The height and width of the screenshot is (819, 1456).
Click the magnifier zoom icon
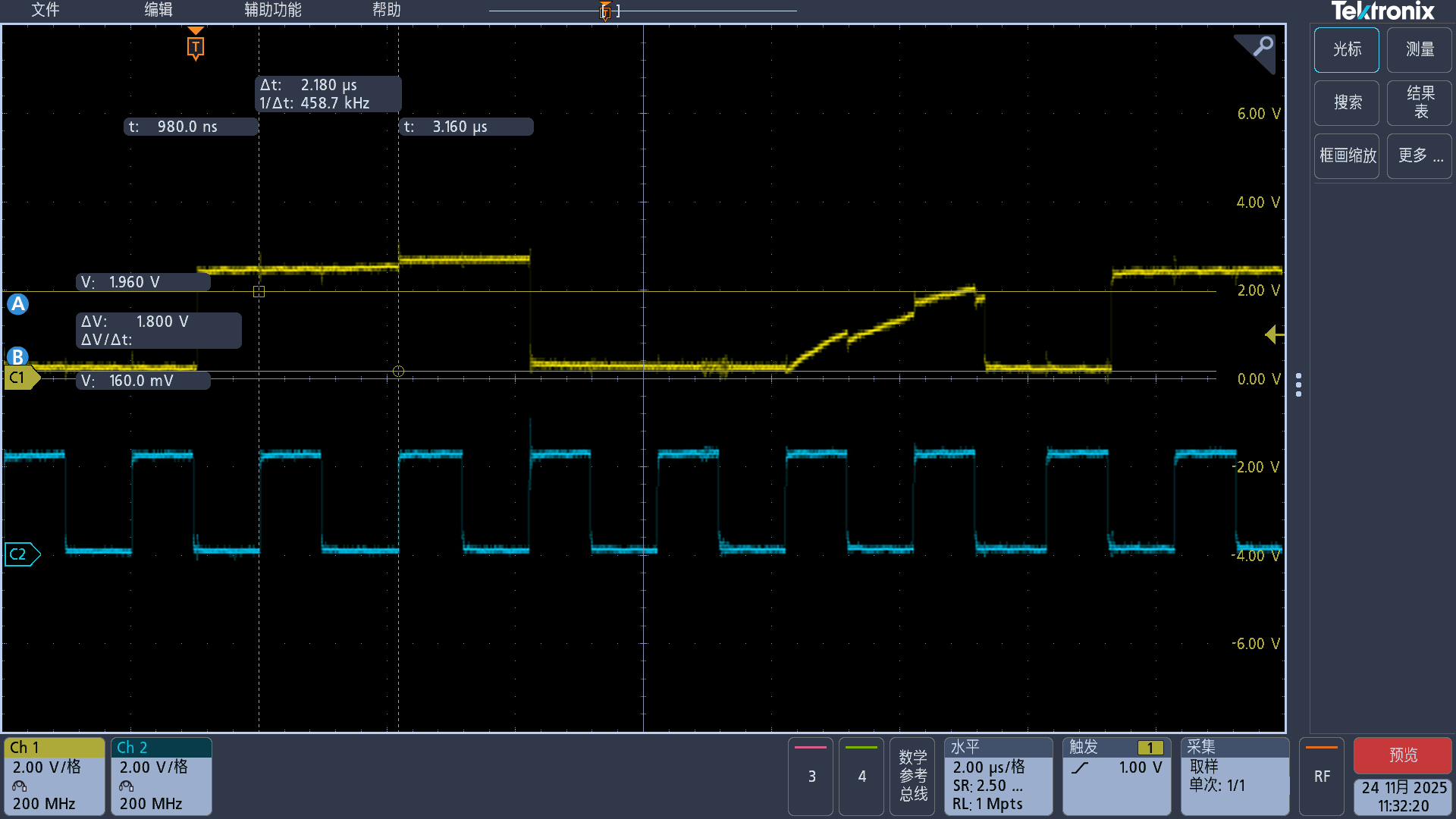point(1262,47)
